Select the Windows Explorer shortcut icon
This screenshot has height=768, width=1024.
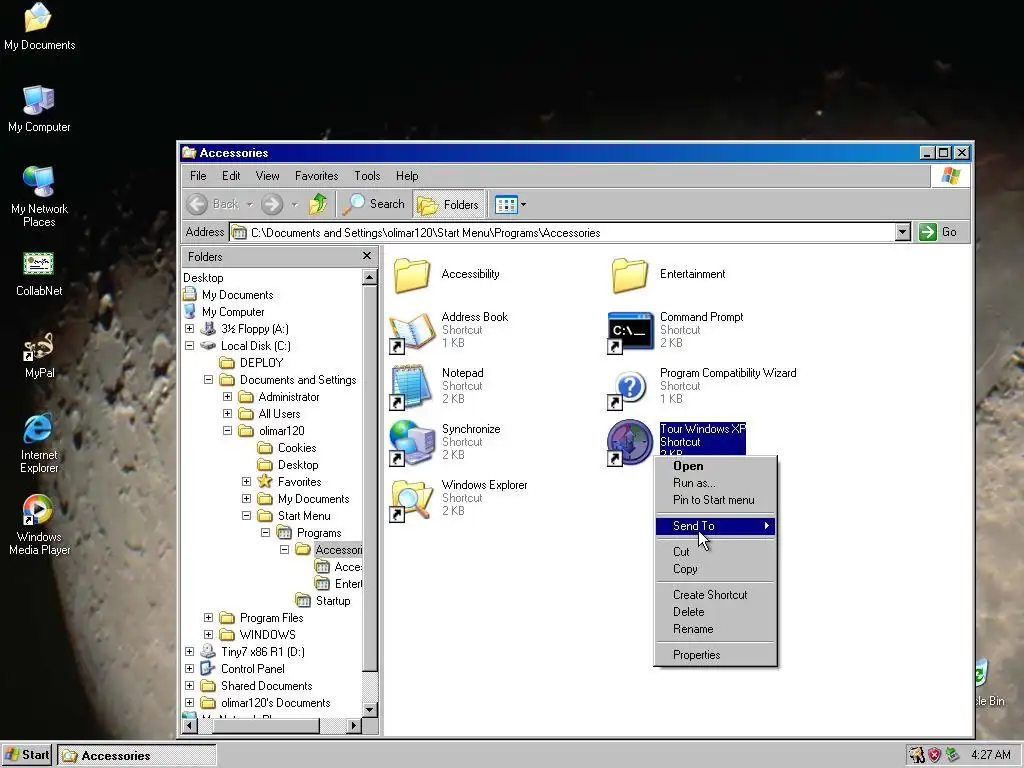tap(411, 499)
